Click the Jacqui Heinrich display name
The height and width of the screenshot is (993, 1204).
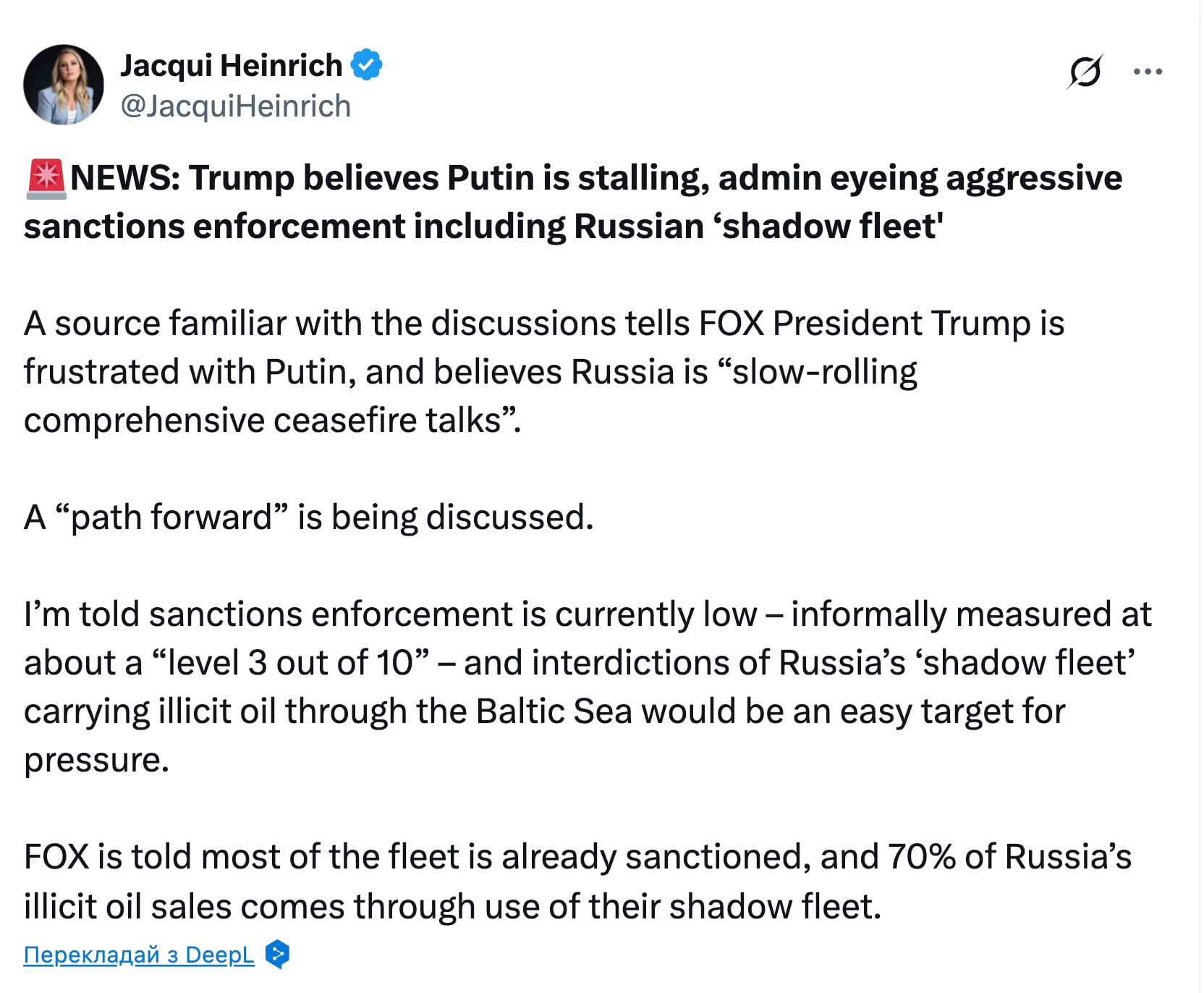click(231, 66)
